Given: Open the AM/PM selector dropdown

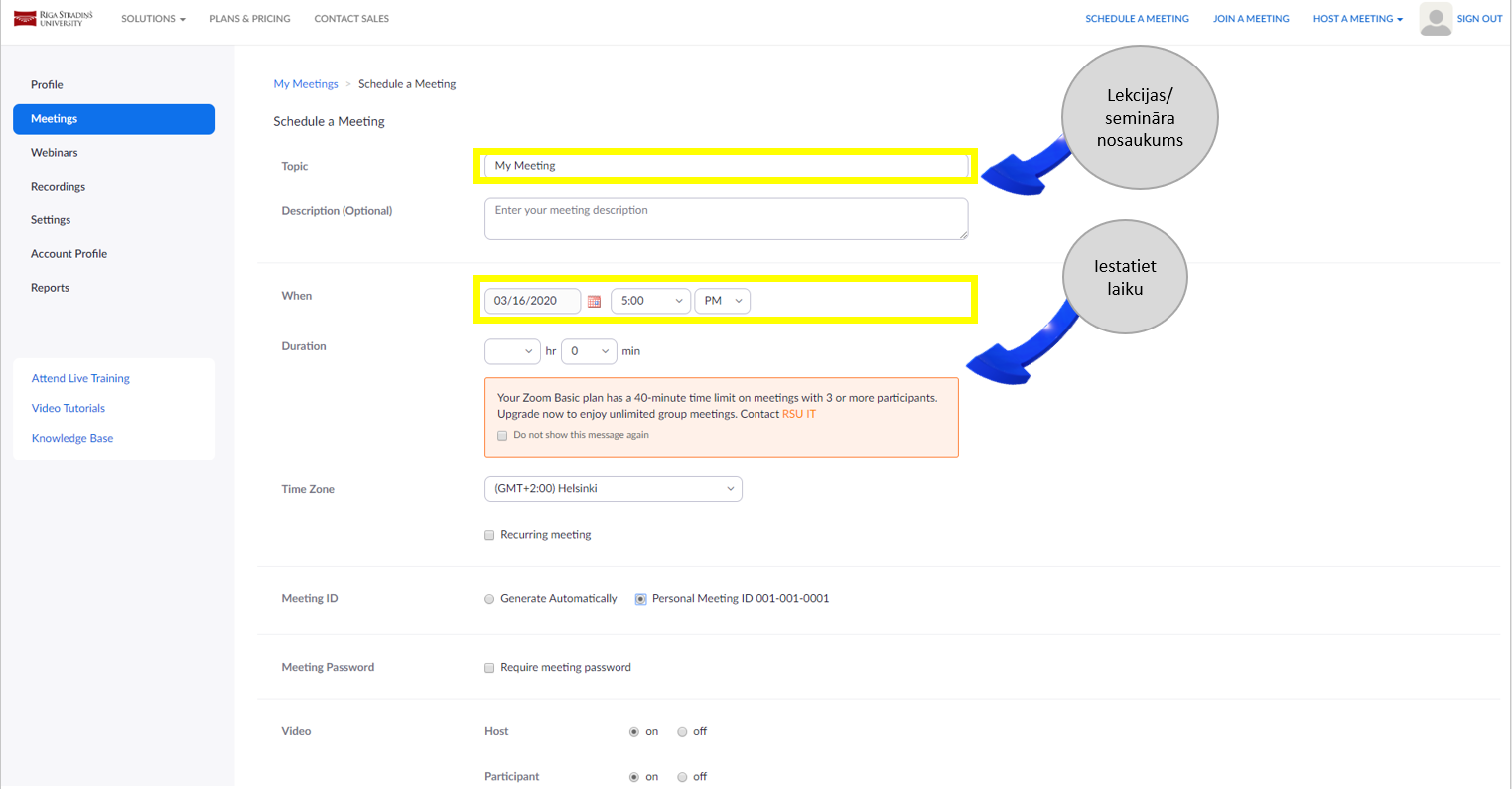Looking at the screenshot, I should click(723, 301).
